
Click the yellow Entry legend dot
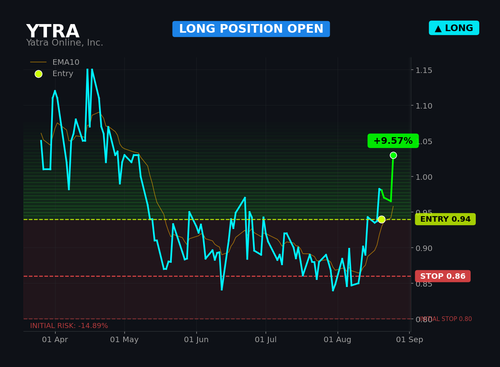point(38,74)
